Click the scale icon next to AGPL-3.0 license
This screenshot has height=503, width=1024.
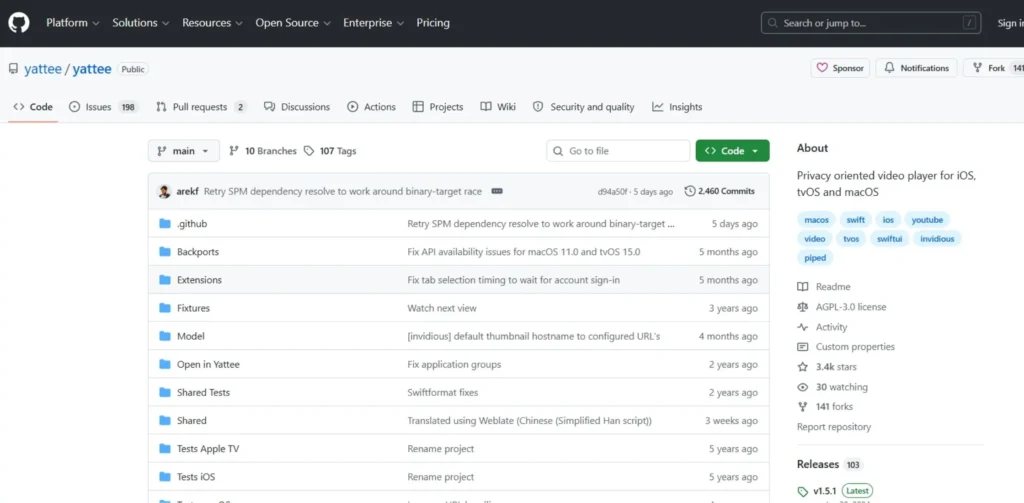click(803, 306)
